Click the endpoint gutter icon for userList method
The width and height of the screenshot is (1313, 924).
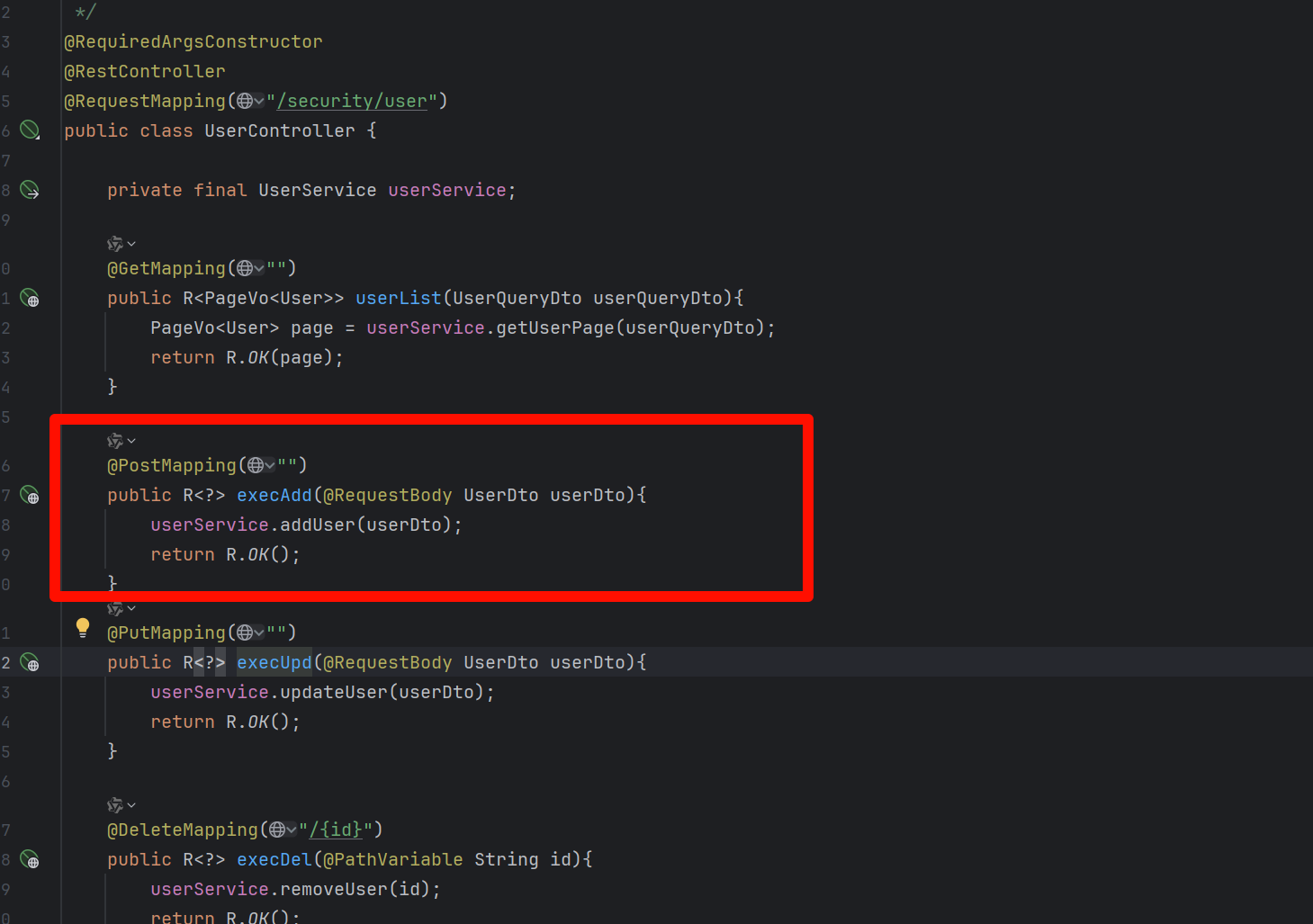click(30, 298)
